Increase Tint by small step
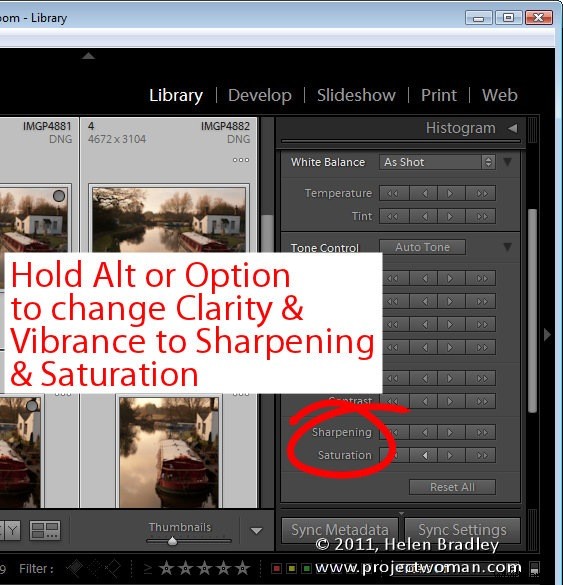This screenshot has width=563, height=585. (451, 216)
